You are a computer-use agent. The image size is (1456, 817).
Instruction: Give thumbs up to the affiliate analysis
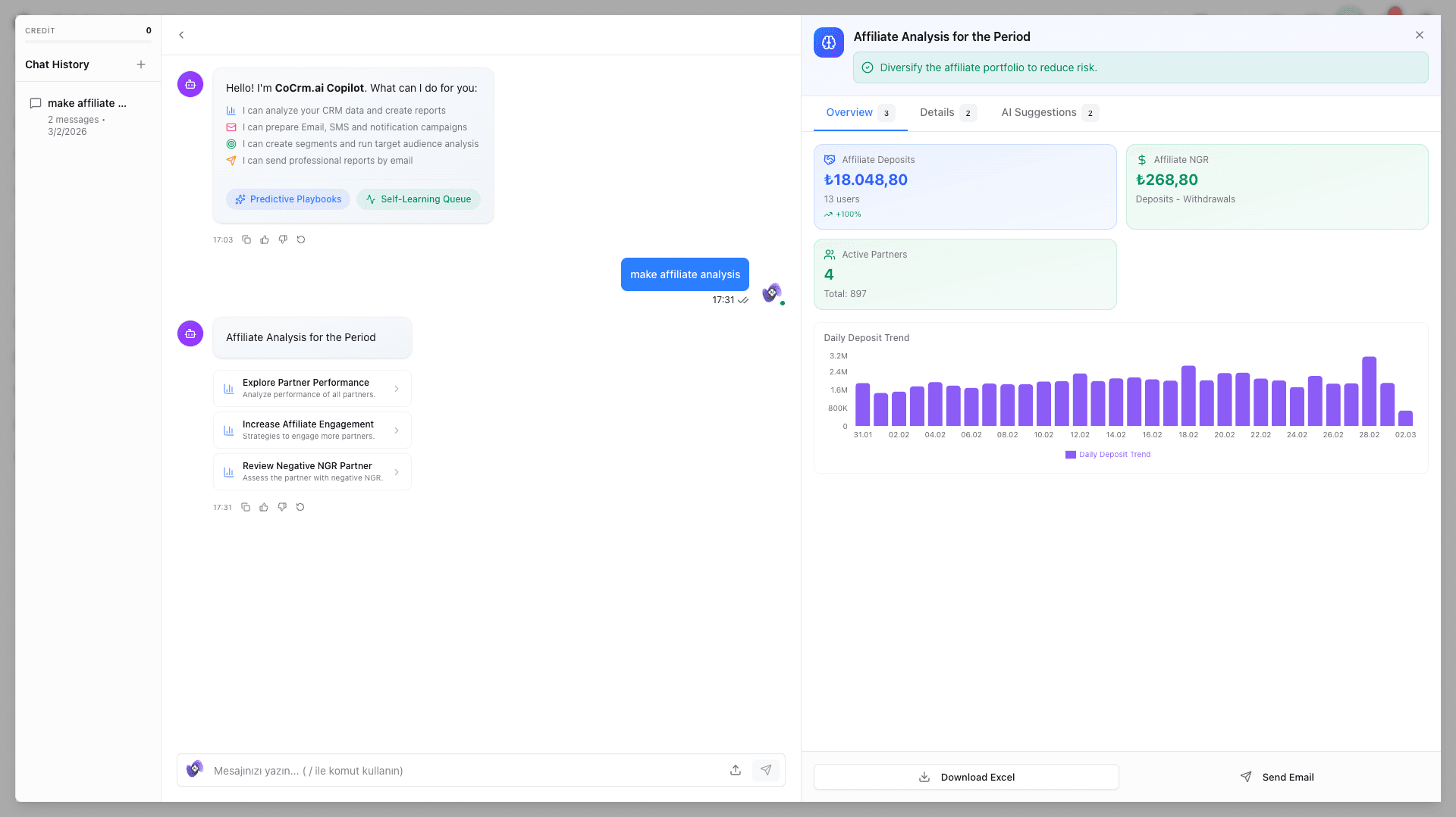point(263,507)
